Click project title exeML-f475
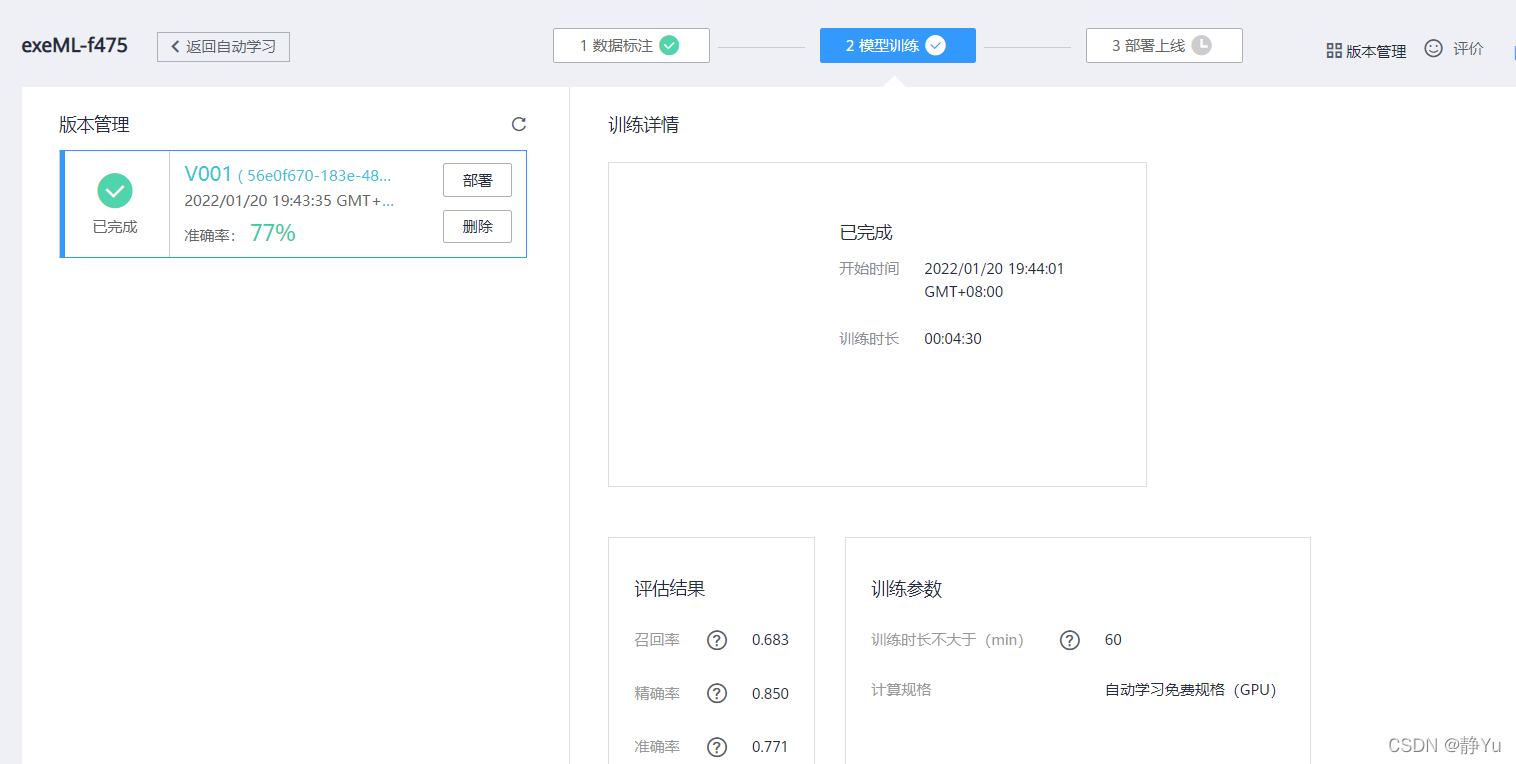Screen dimensions: 1516x764 coord(74,45)
